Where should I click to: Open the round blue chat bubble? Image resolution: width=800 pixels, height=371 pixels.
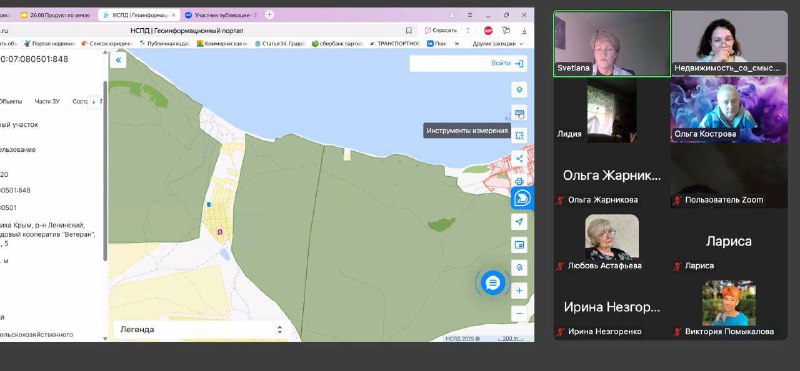(492, 283)
